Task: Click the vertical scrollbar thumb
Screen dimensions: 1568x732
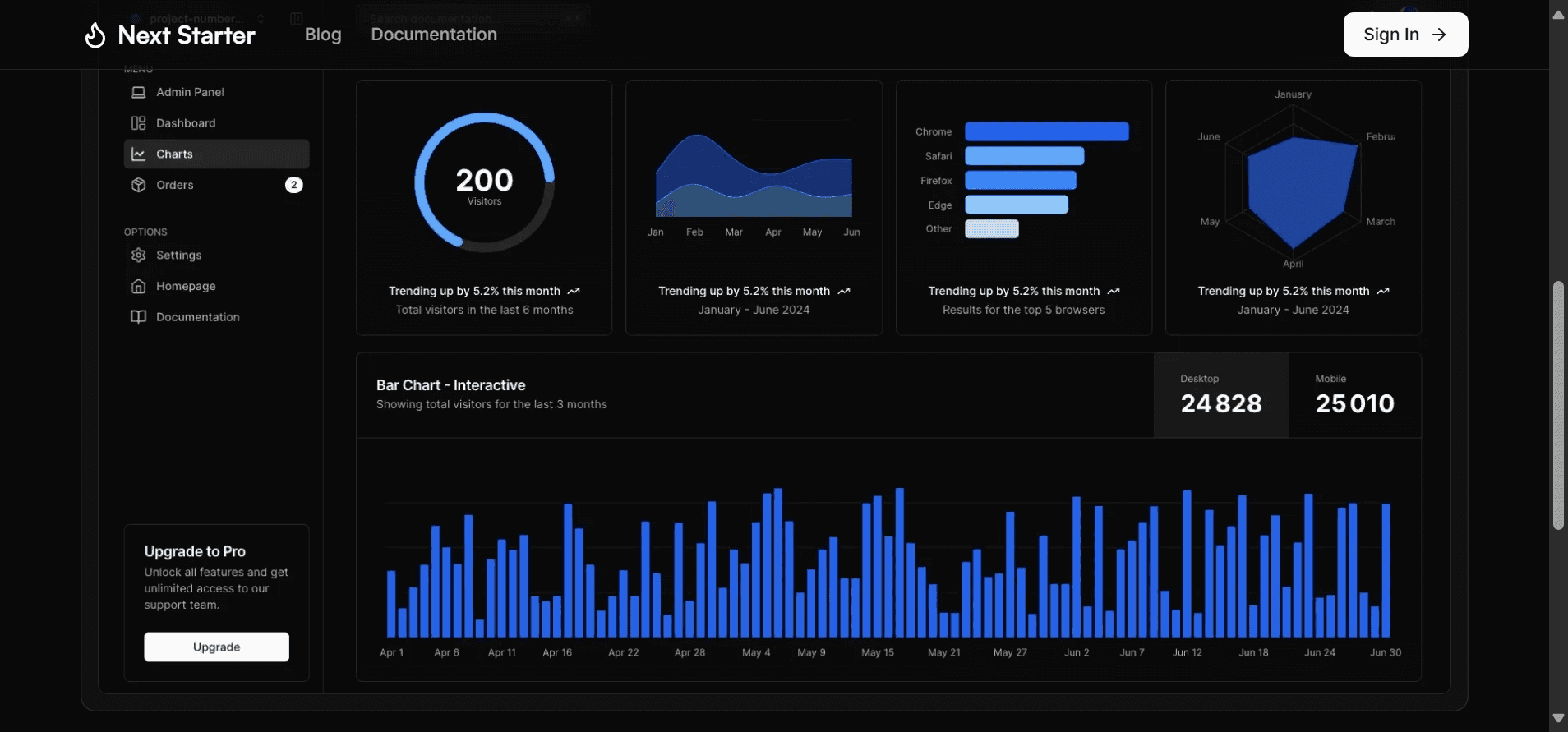Action: tap(1558, 406)
